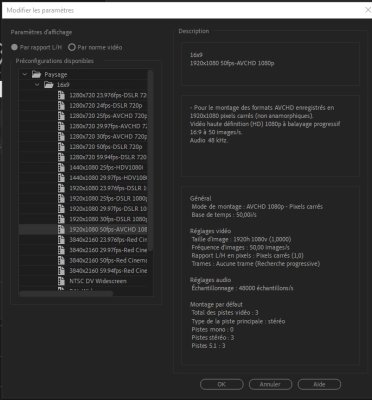The height and width of the screenshot is (400, 372).
Task: Click the preset icon for 1280x720 50fps-DSLR 720p
Action: (x=61, y=147)
